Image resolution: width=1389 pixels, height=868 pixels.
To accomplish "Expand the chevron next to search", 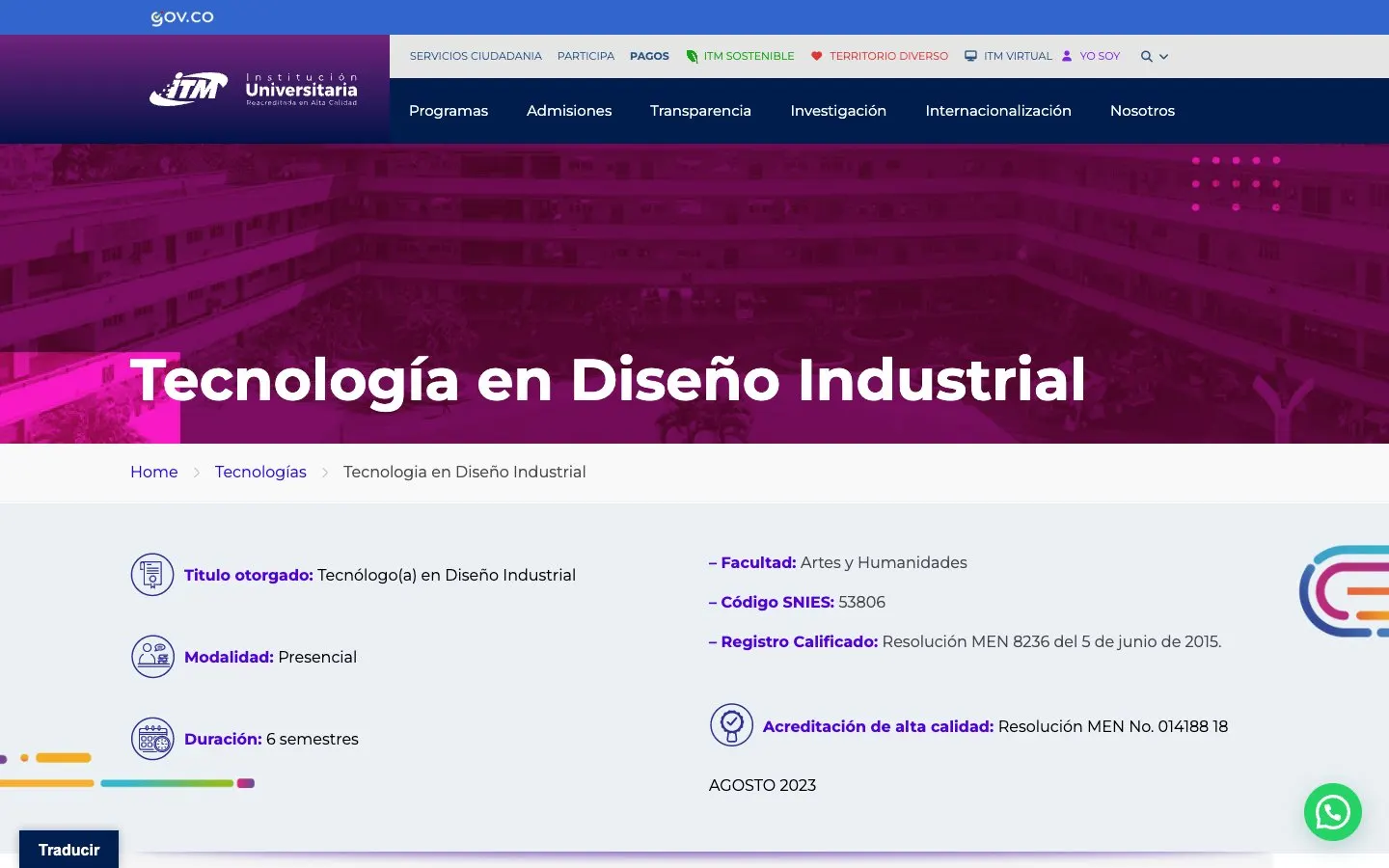I will pyautogui.click(x=1163, y=57).
